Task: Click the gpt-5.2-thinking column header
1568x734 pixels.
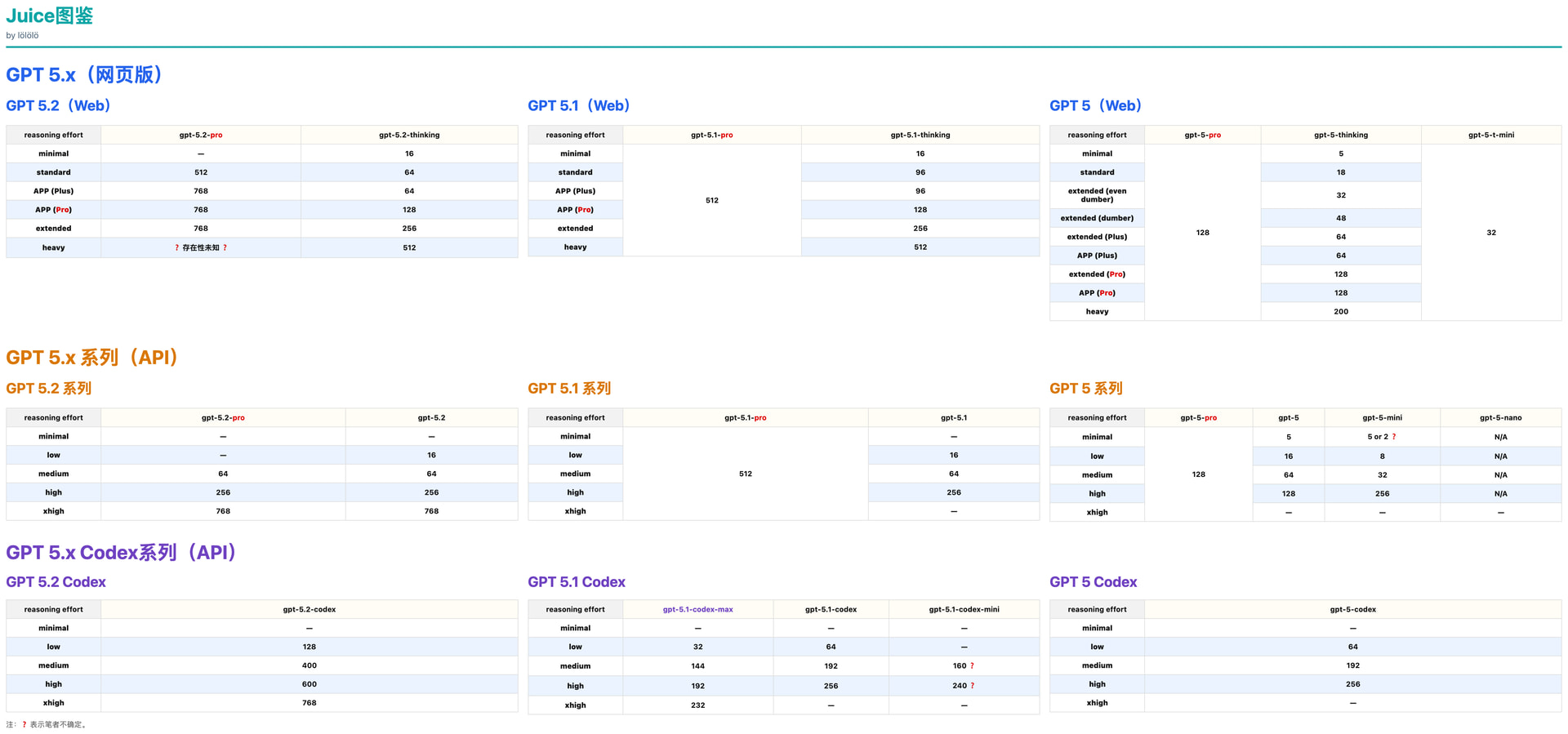Action: point(409,135)
